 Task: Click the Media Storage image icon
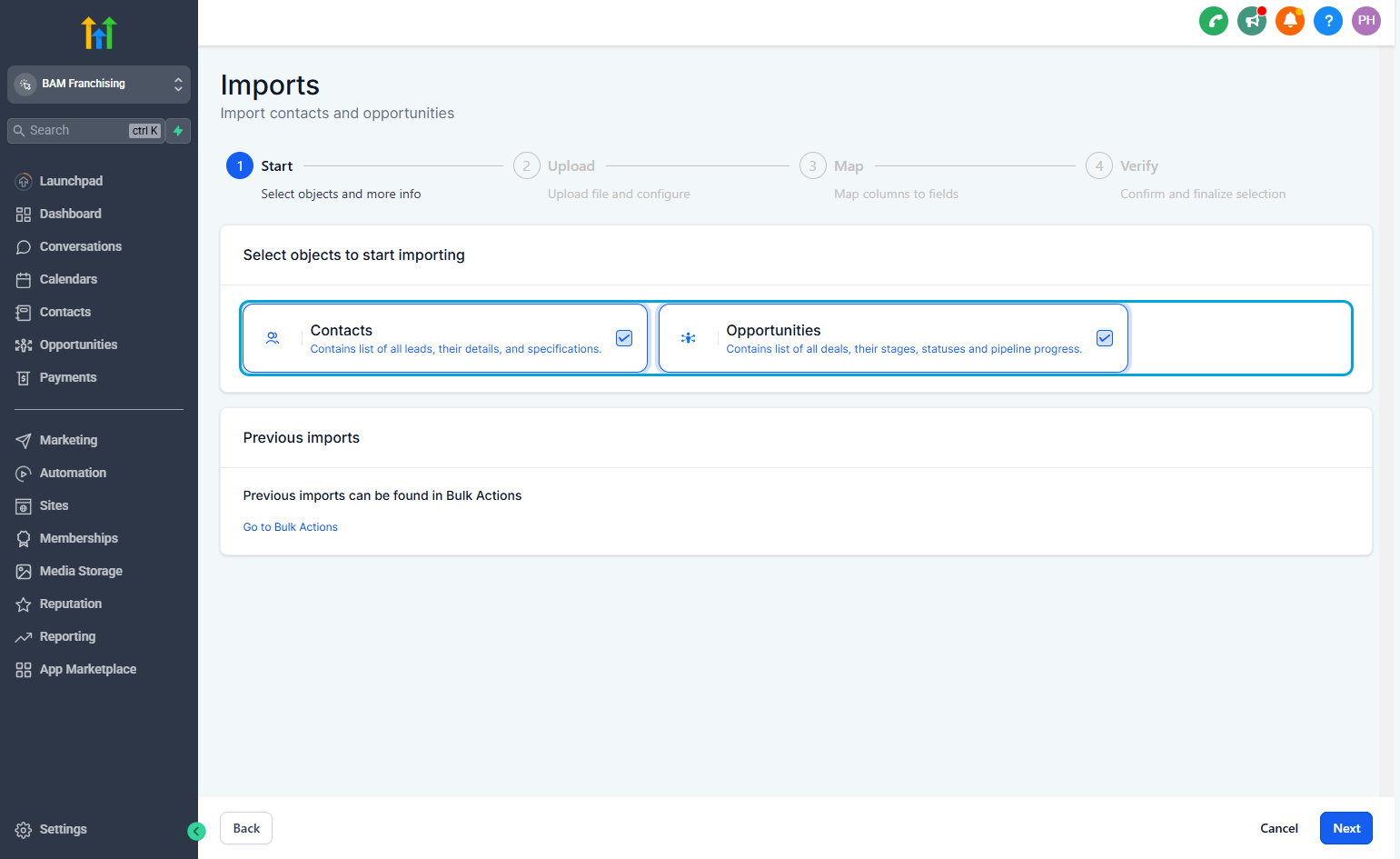[x=24, y=571]
